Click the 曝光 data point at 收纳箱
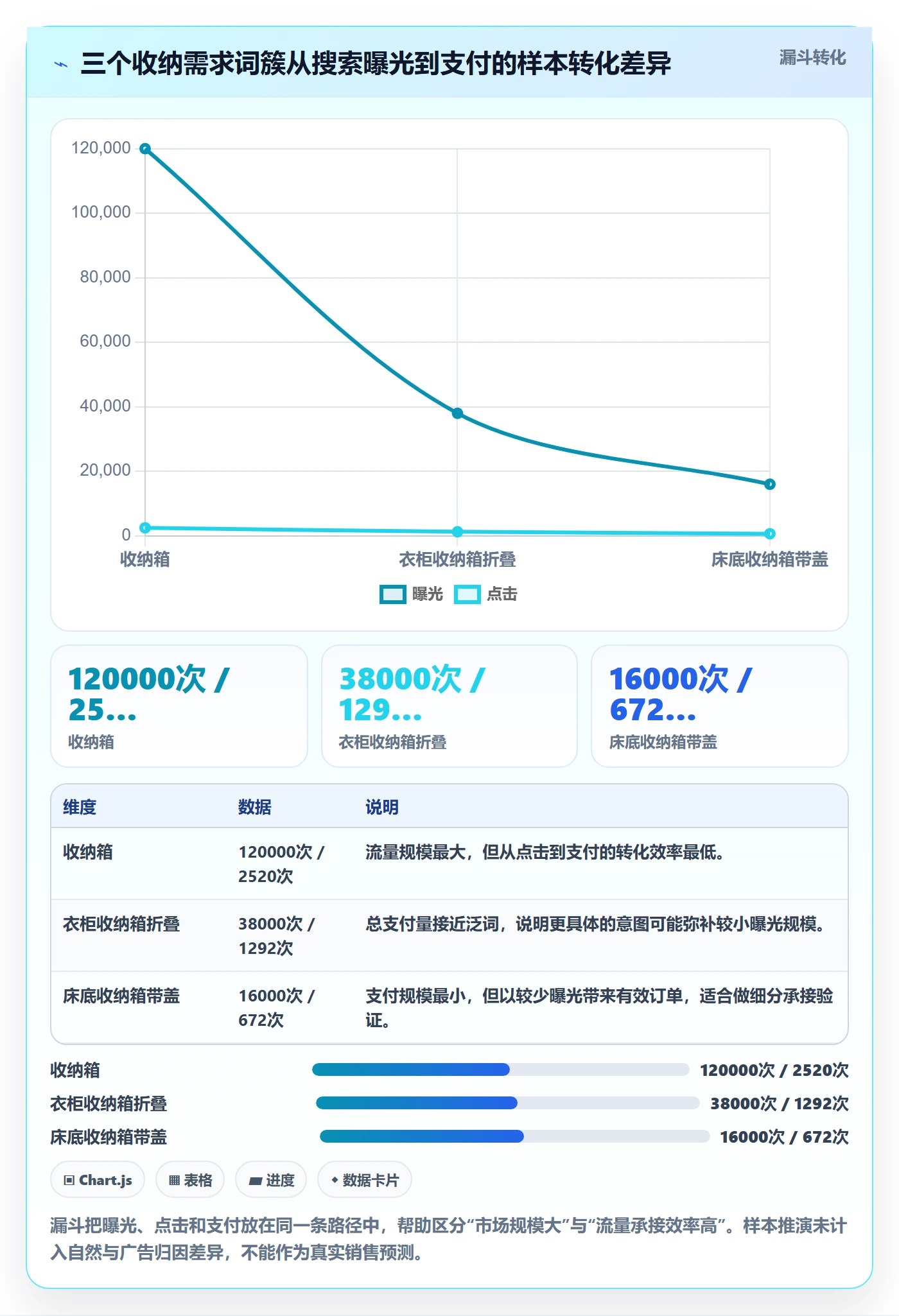899x1316 pixels. tap(145, 149)
